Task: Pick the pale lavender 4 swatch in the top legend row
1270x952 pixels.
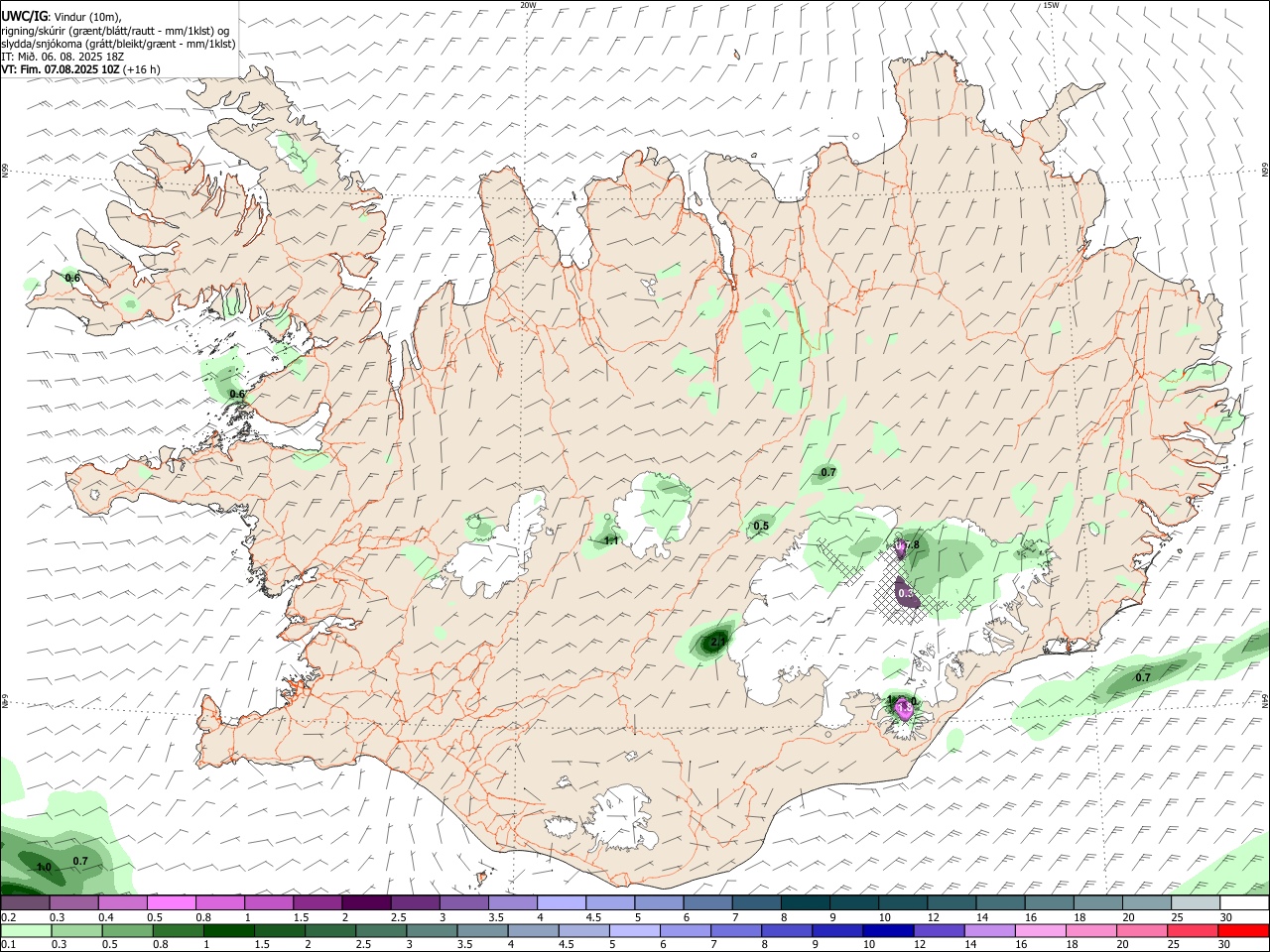Action: click(562, 903)
